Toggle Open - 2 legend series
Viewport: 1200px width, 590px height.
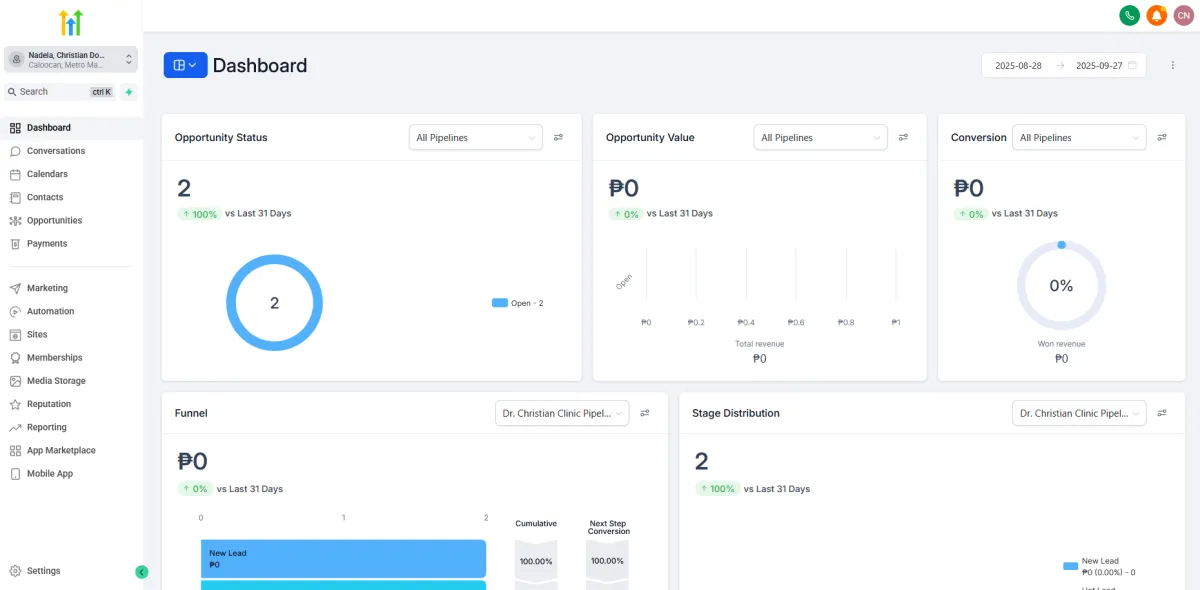[x=518, y=303]
